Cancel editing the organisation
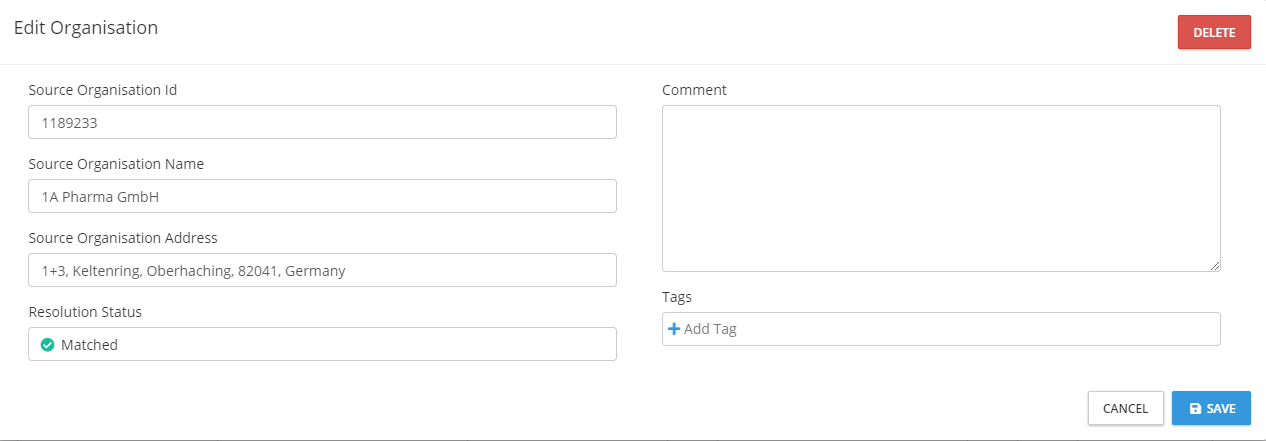Screen dimensions: 1266x441 [1125, 408]
